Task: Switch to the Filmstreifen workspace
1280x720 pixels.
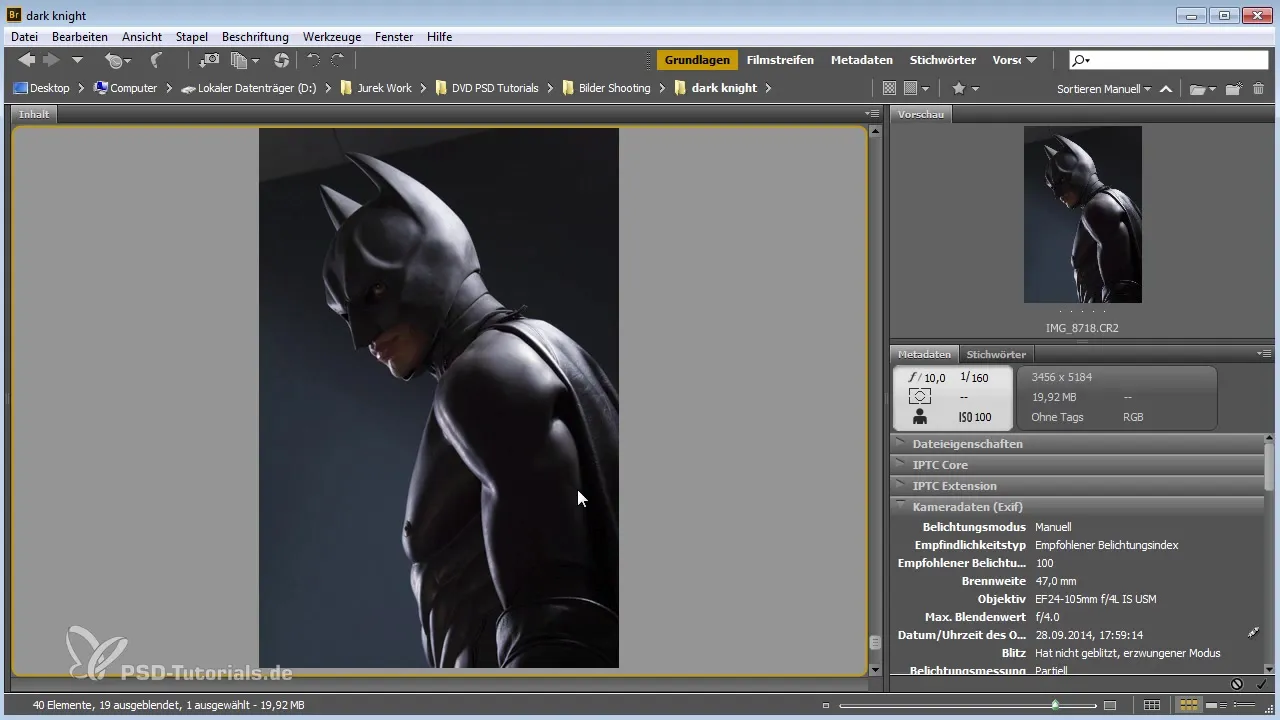Action: pyautogui.click(x=780, y=60)
